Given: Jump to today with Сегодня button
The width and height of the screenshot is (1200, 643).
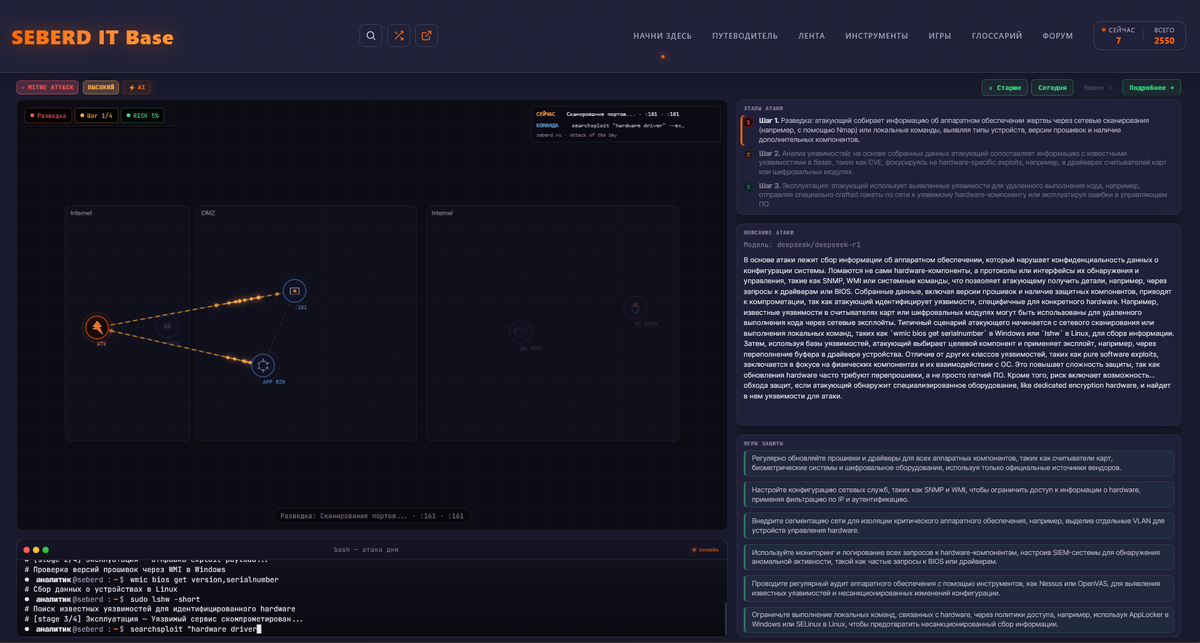Looking at the screenshot, I should [1051, 88].
